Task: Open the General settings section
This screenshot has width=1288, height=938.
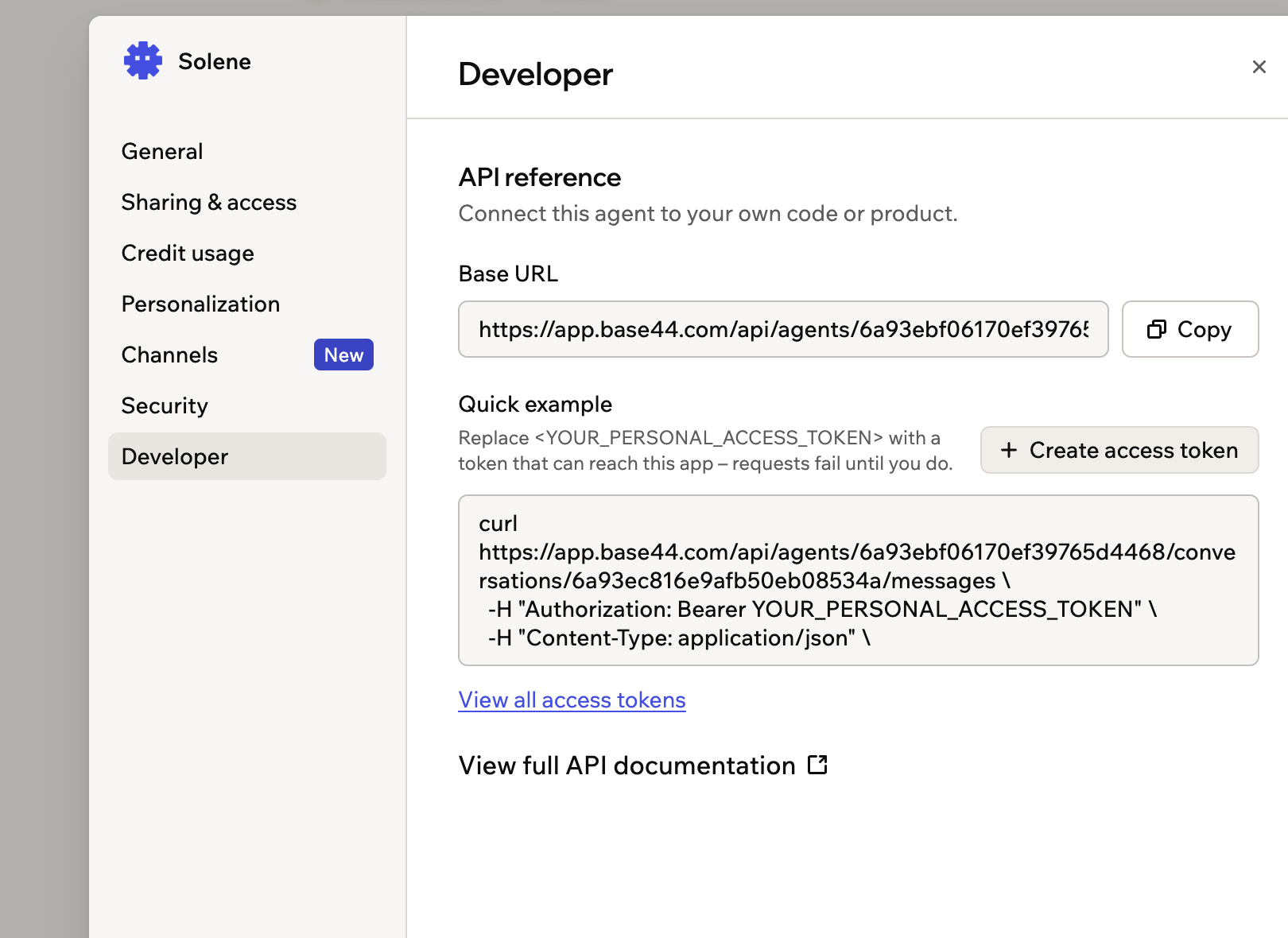Action: point(162,151)
